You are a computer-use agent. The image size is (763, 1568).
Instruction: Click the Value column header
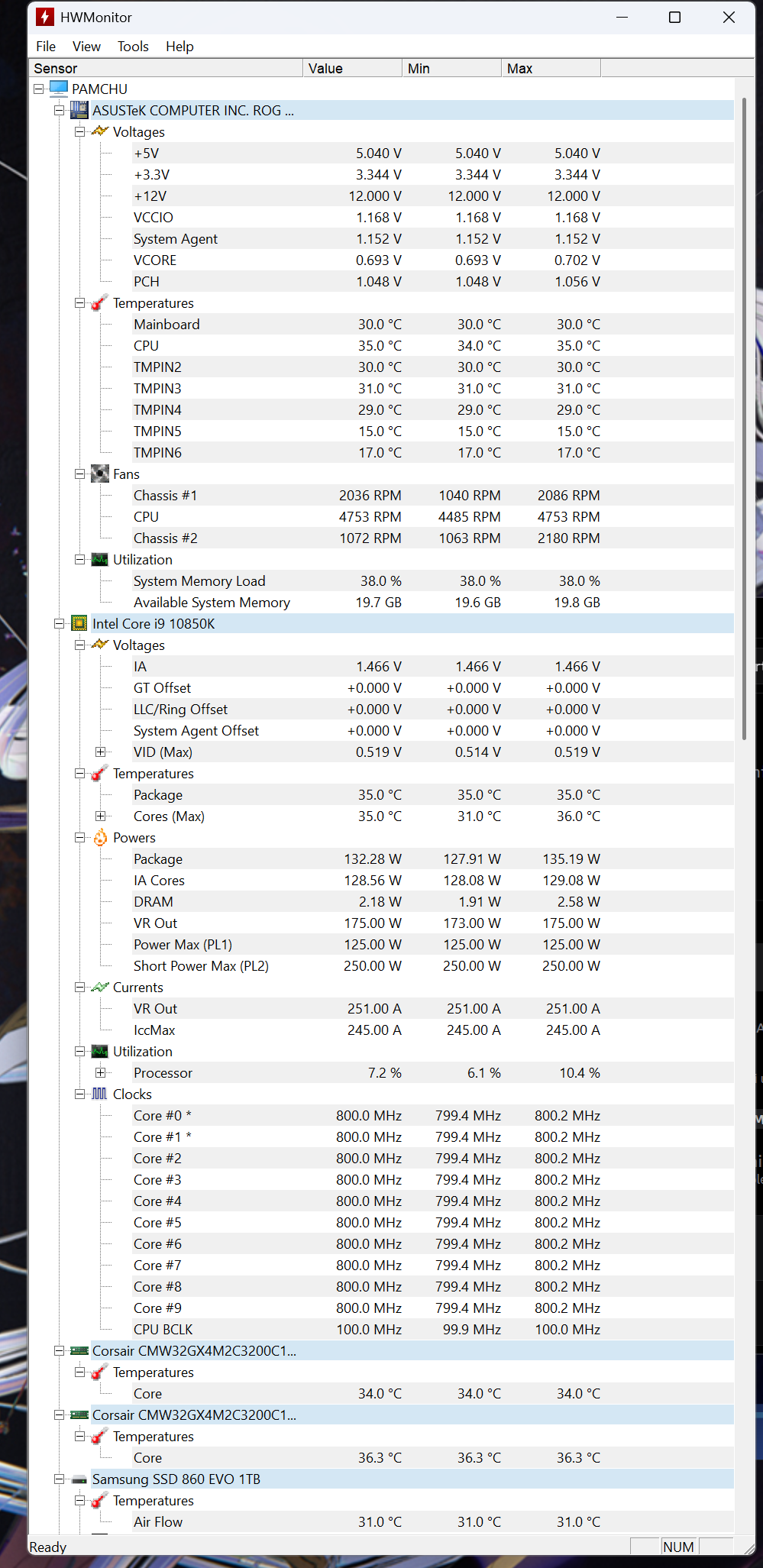tap(353, 68)
